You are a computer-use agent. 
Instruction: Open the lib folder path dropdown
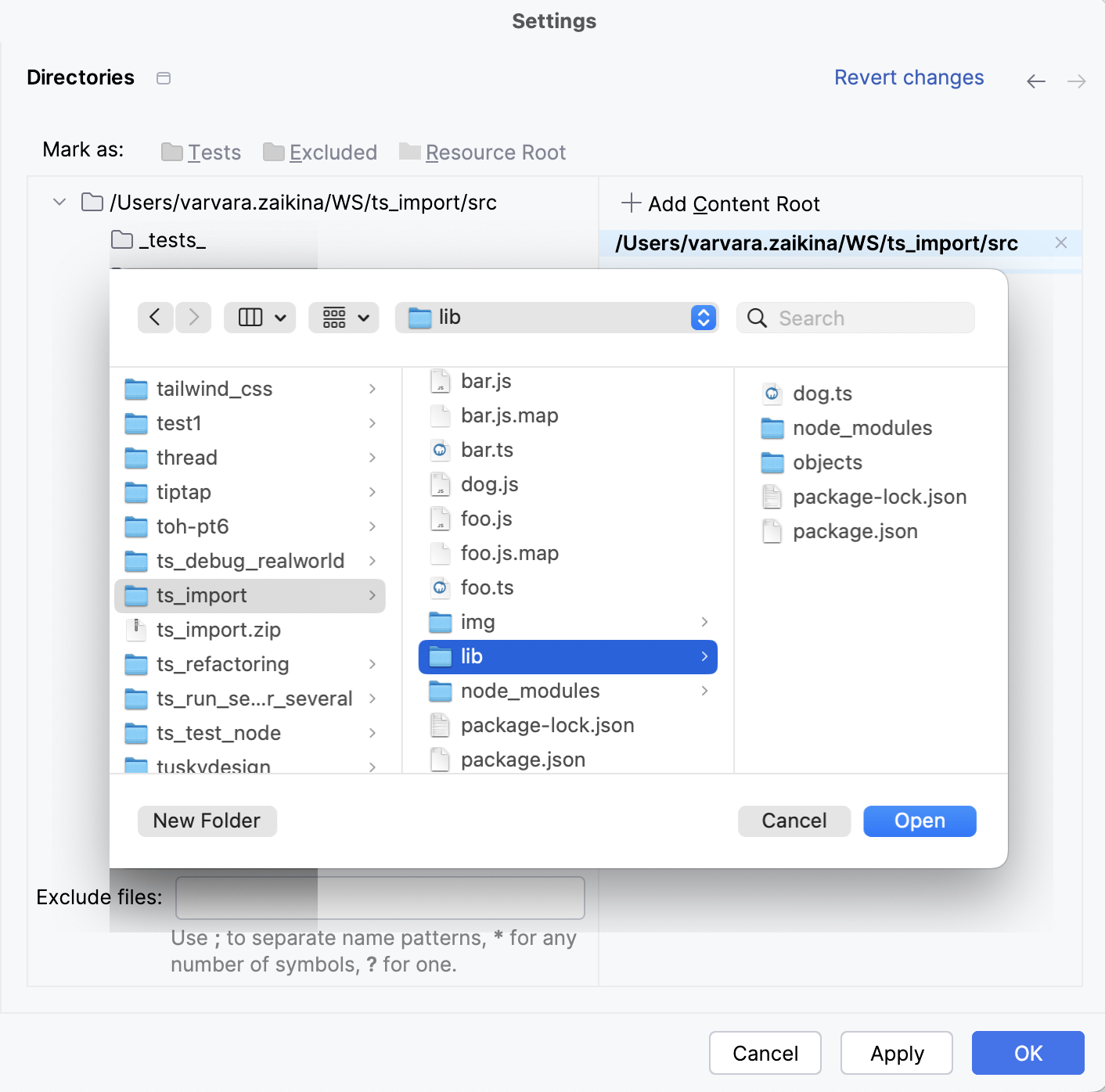tap(702, 318)
